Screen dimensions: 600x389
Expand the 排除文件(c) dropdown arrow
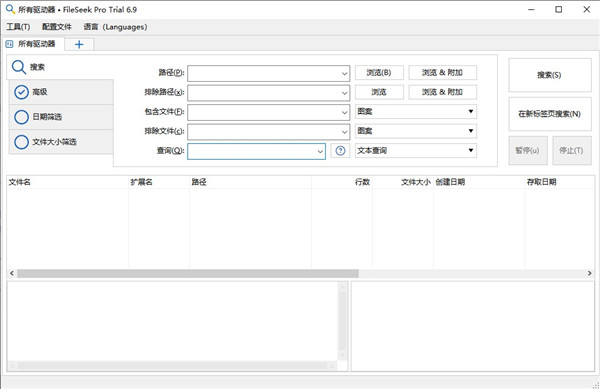pyautogui.click(x=344, y=132)
